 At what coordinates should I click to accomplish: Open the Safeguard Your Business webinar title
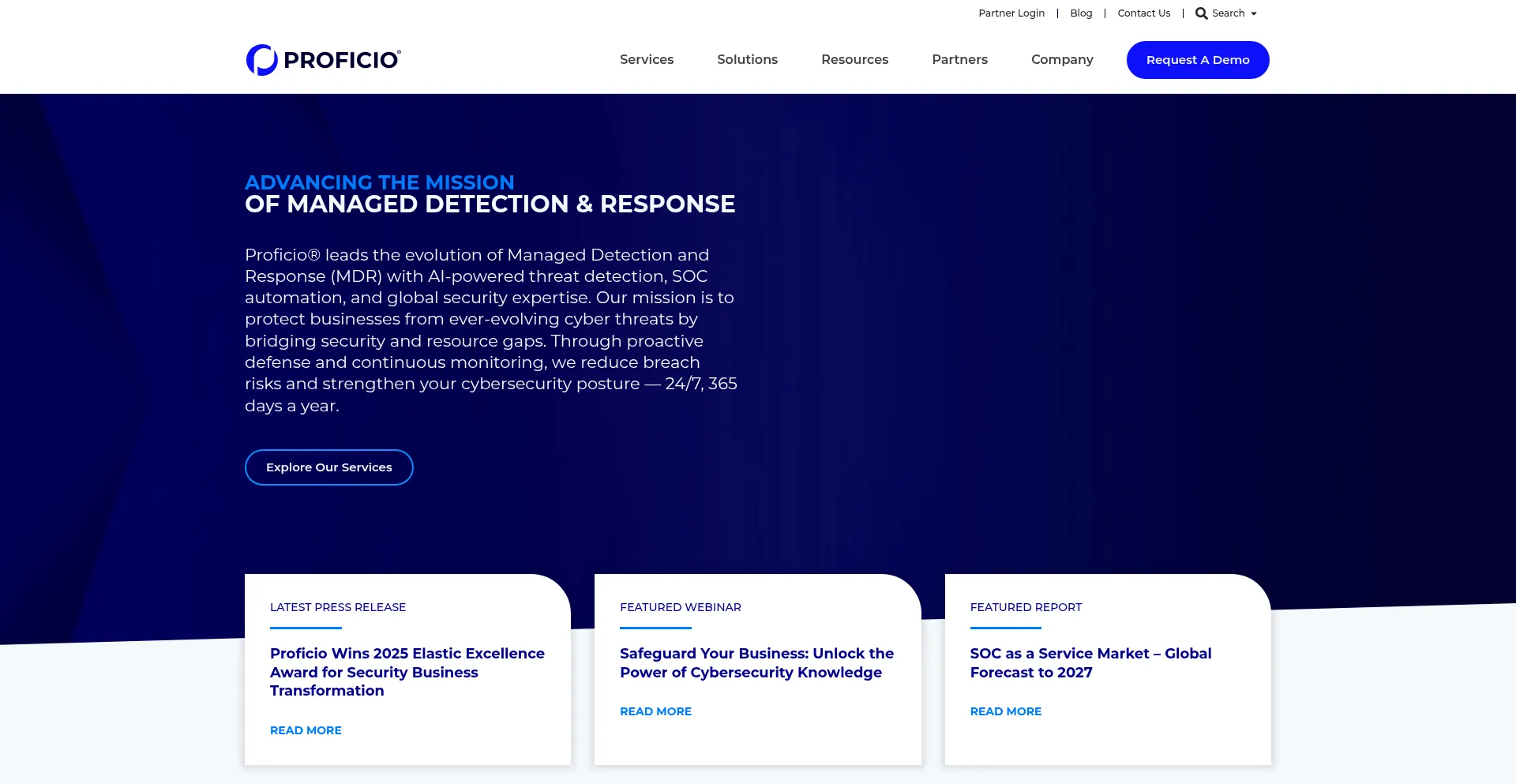click(x=756, y=663)
